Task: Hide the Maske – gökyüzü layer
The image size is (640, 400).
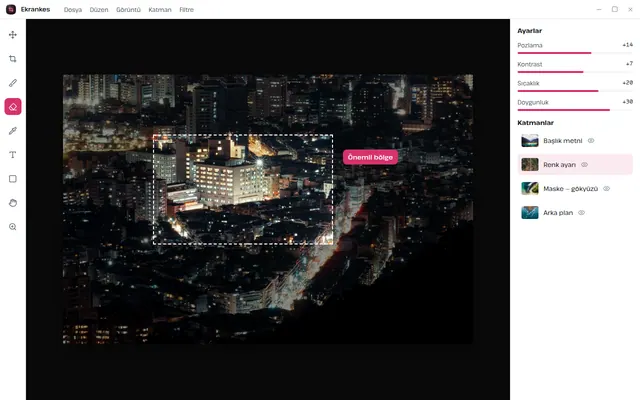Action: [x=607, y=189]
